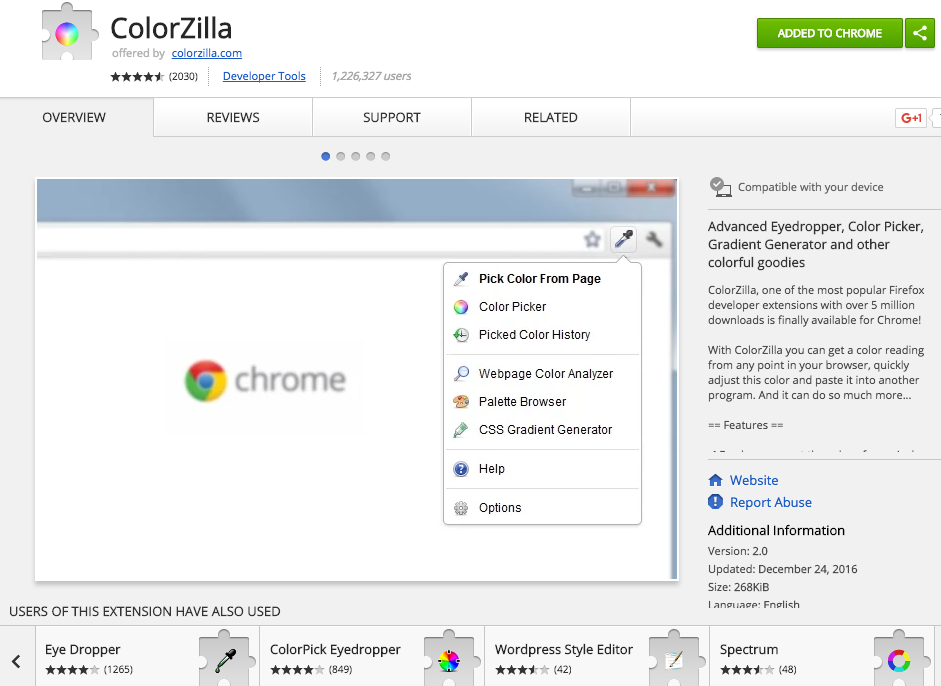Choose Color Picker menu entry

tap(543, 307)
